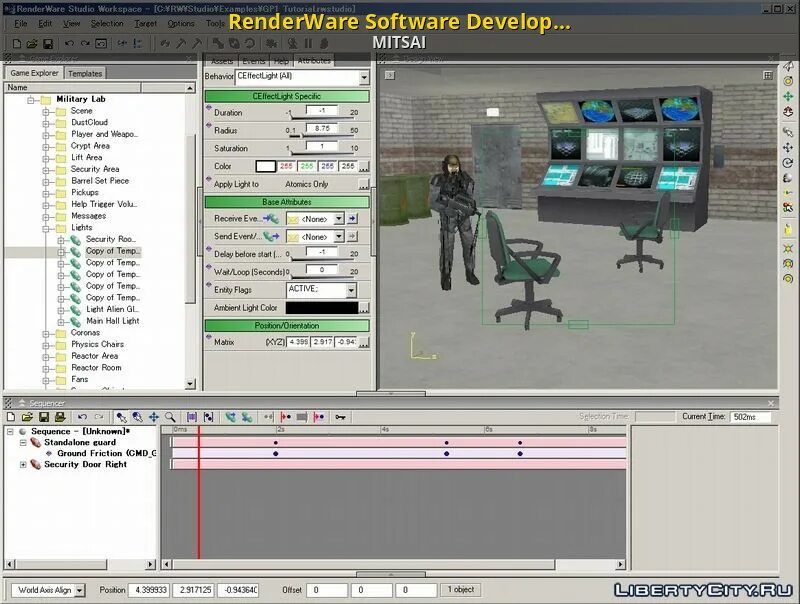Click the Current Time field

[x=750, y=417]
